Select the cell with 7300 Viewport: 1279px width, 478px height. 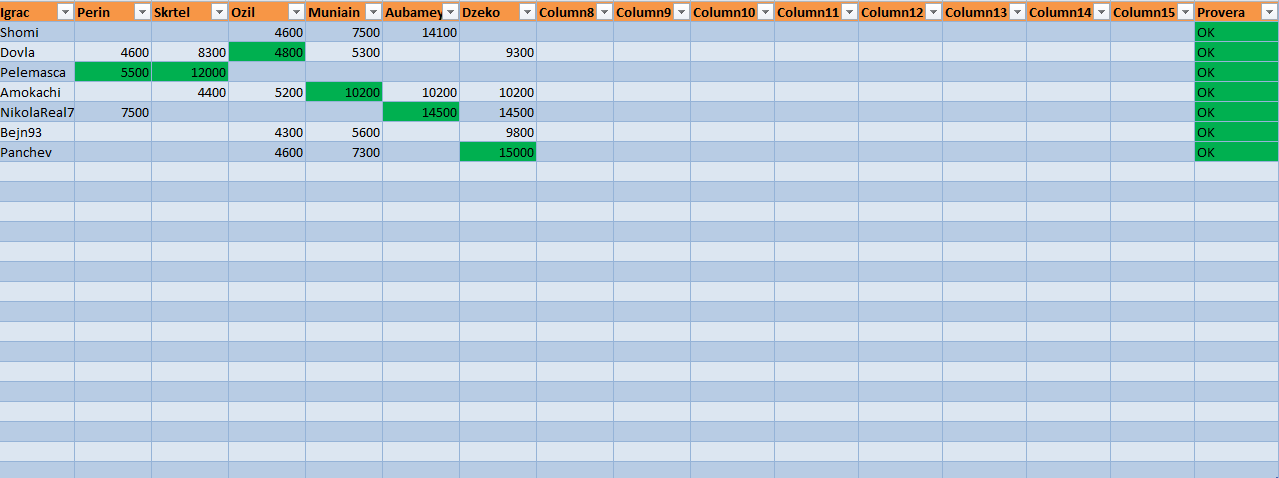(x=344, y=152)
